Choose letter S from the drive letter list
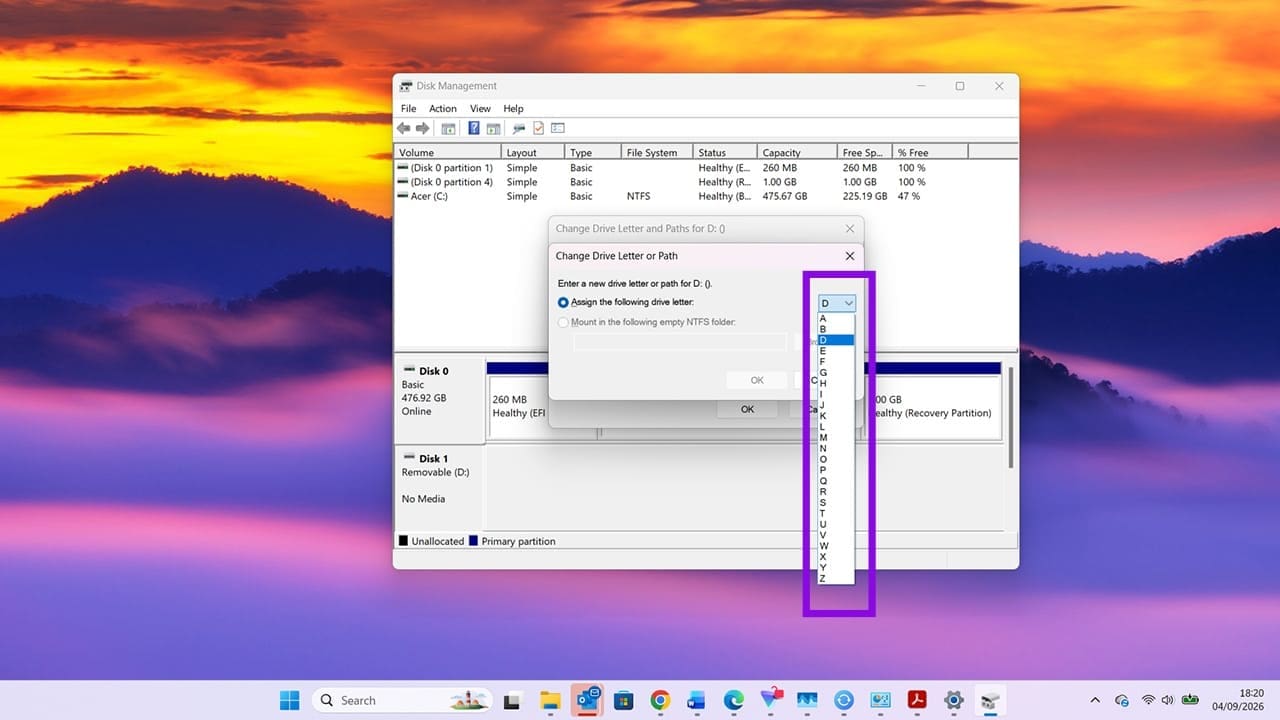1280x720 pixels. pyautogui.click(x=836, y=502)
